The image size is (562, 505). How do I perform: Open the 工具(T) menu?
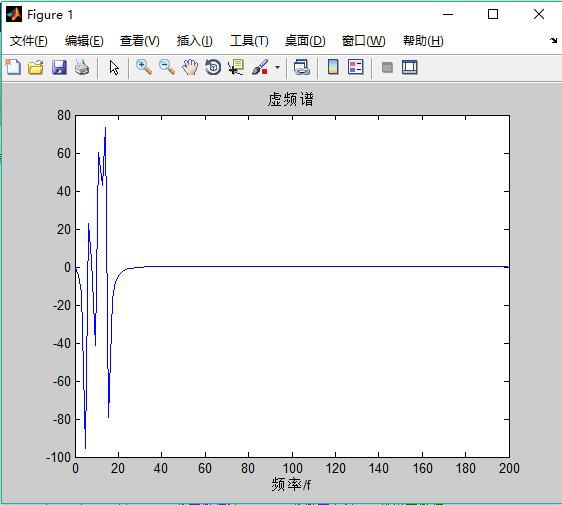249,41
